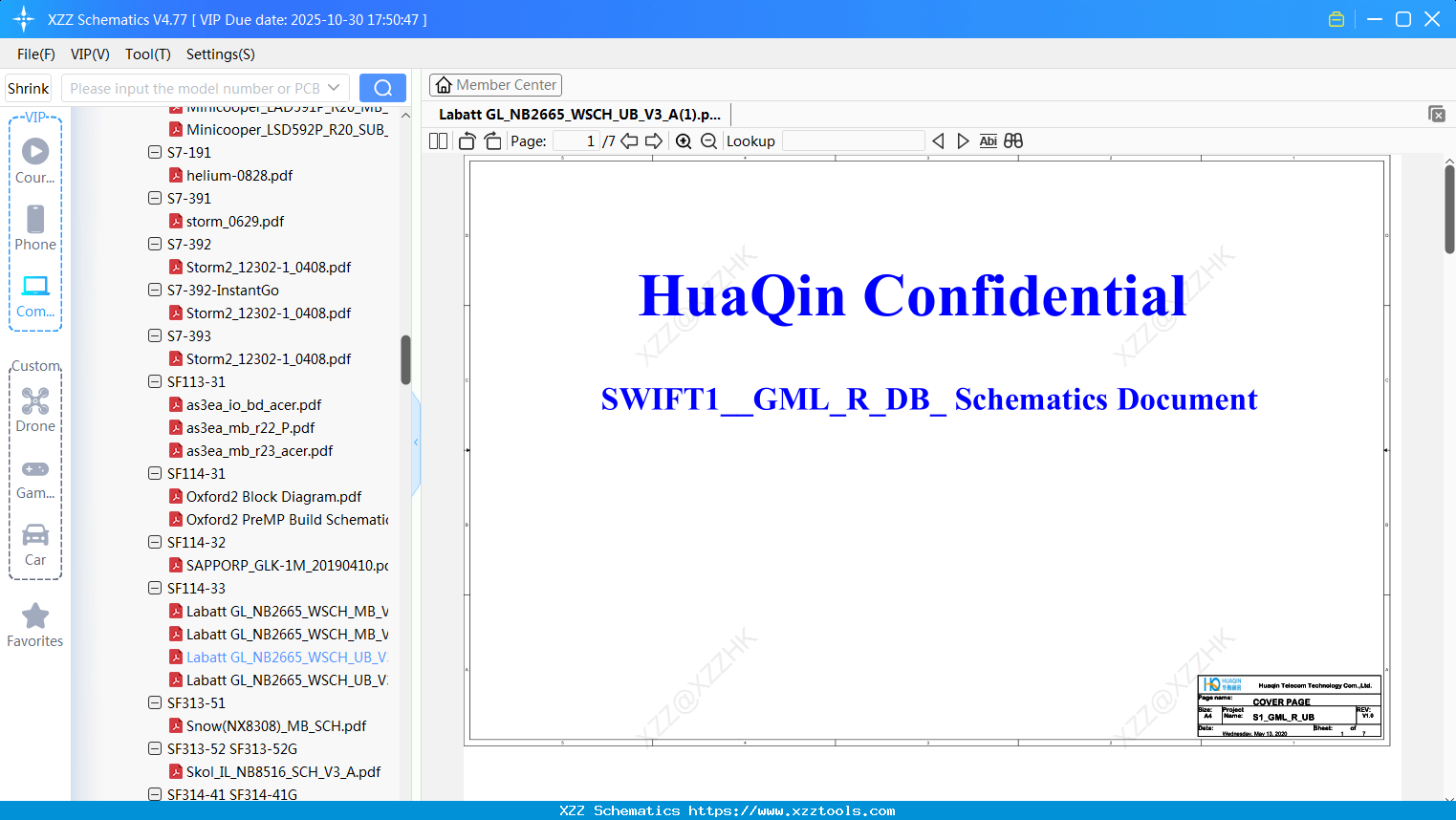Open the VIP(V) menu
Screen dimensions: 1456x820
(x=90, y=54)
